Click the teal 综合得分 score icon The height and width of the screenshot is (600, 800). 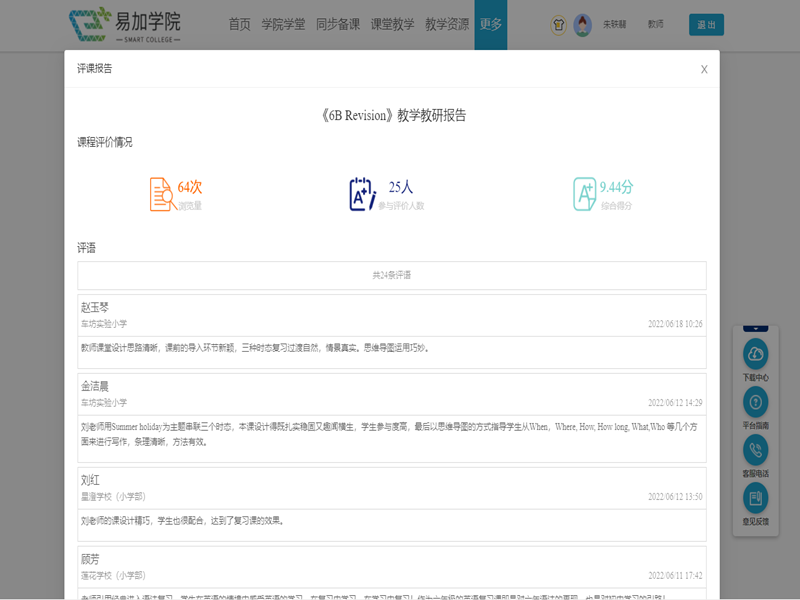[x=584, y=194]
